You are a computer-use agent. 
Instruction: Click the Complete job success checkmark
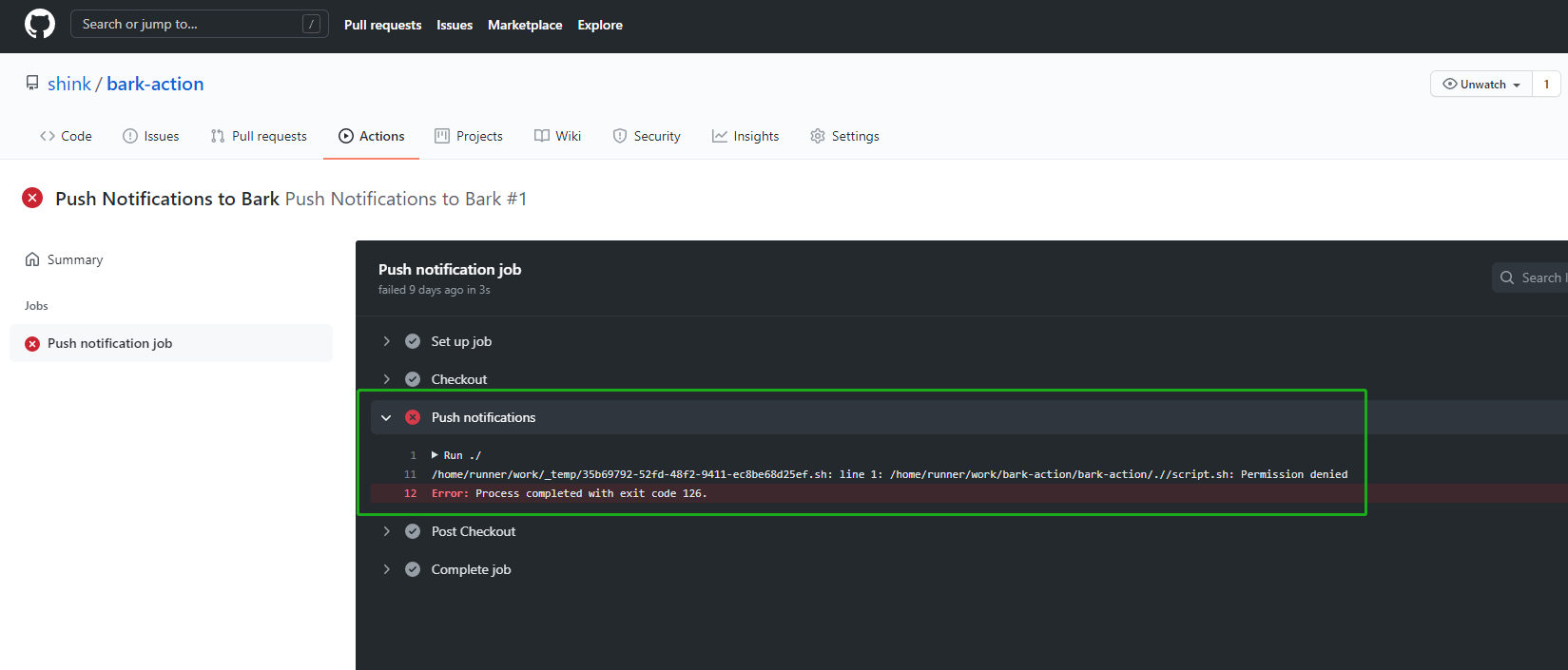[x=413, y=569]
